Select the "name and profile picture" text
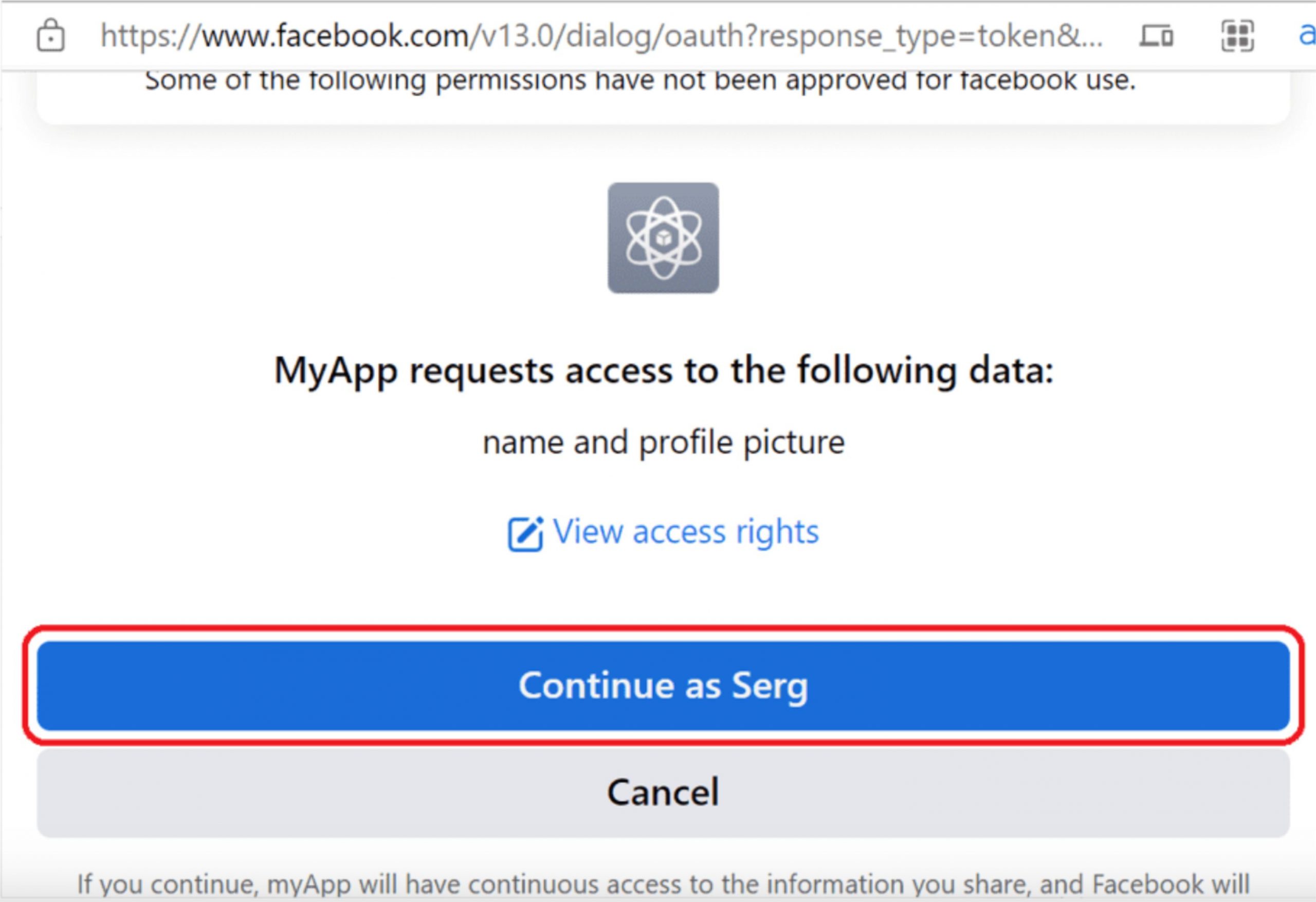The height and width of the screenshot is (902, 1316). [664, 442]
